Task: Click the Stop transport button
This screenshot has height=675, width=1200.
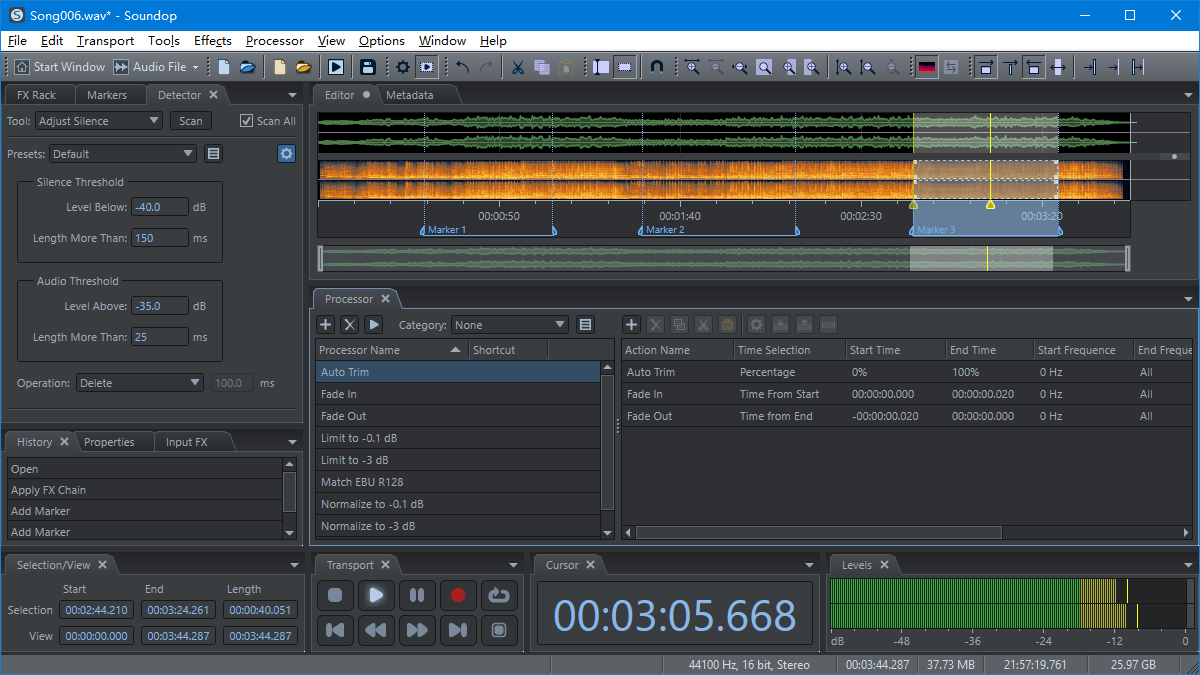Action: [335, 595]
